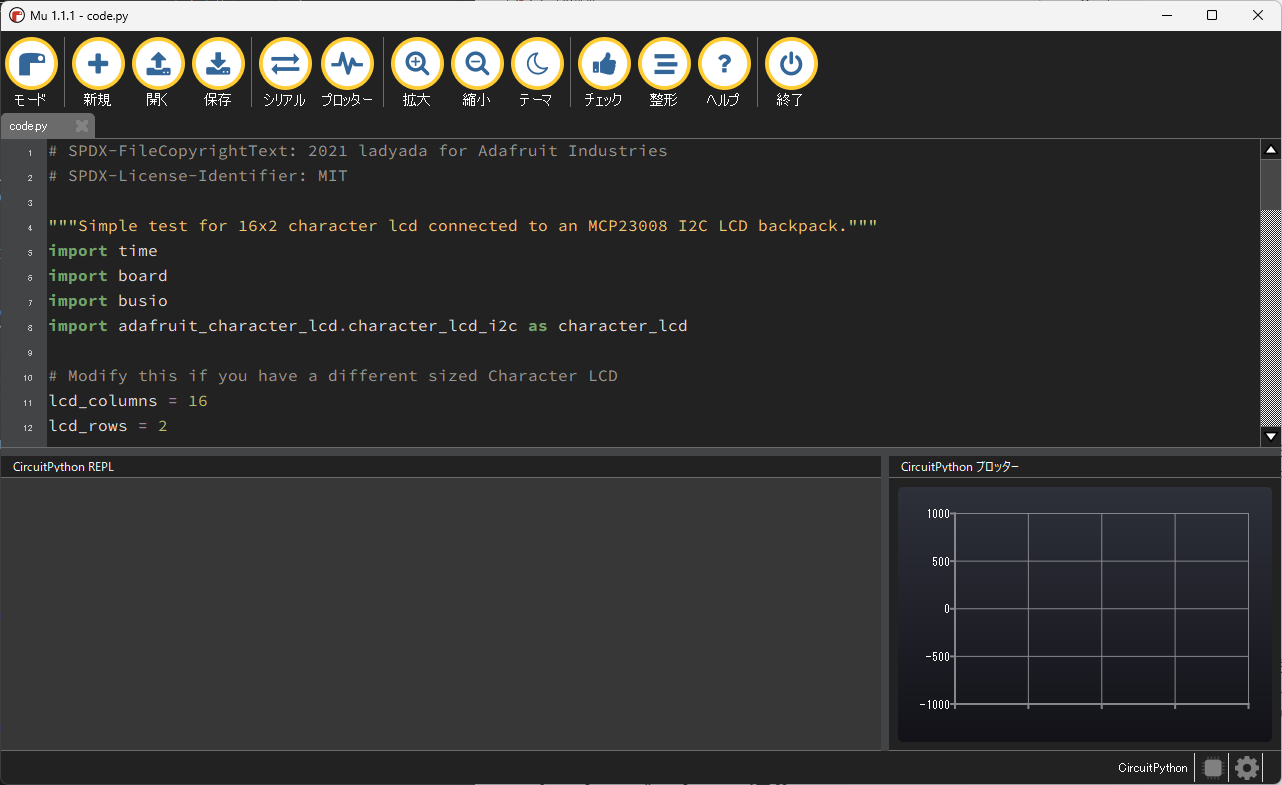Click the 'import time' line

(x=103, y=251)
